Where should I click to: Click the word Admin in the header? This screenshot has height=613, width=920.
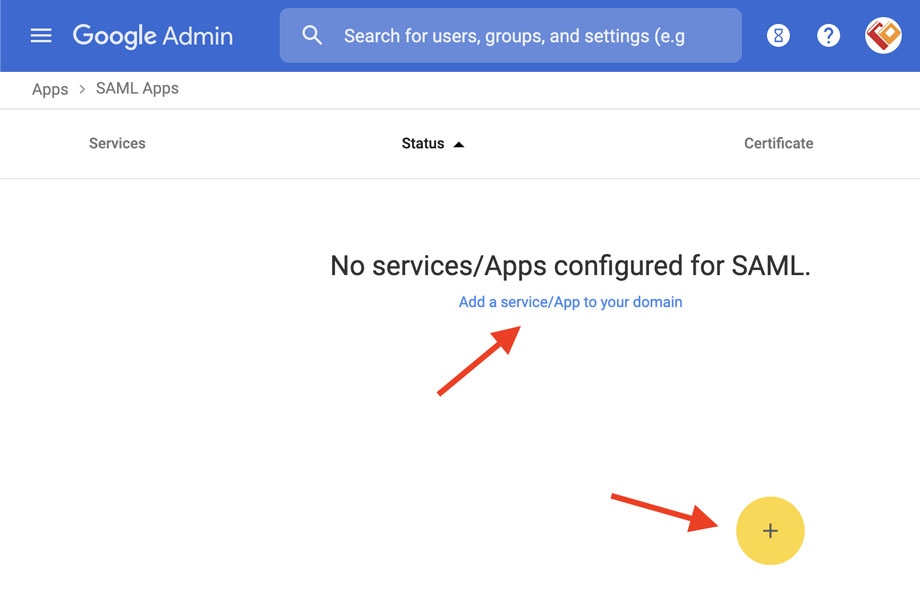click(198, 36)
